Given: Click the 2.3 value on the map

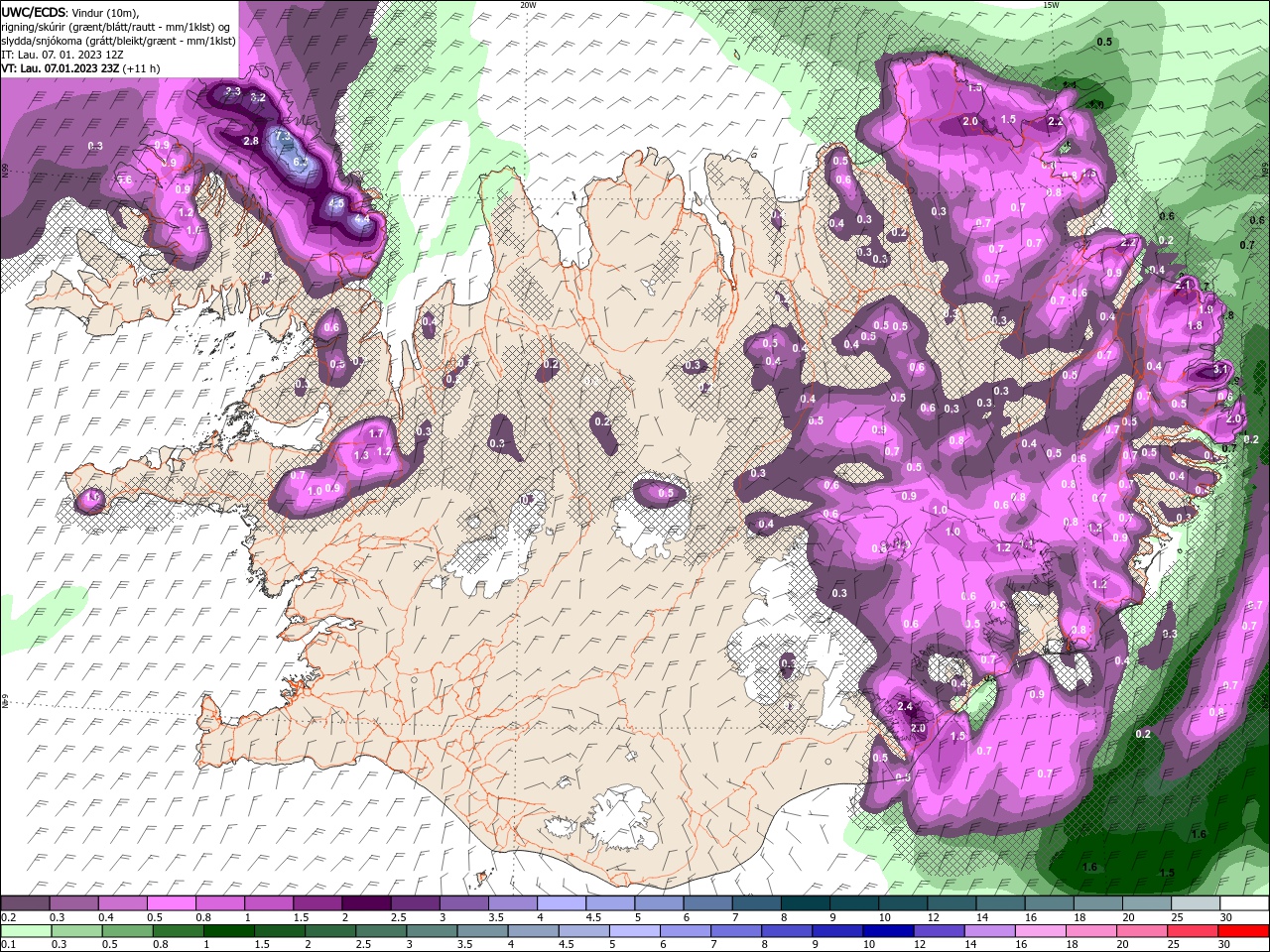Looking at the screenshot, I should pos(233,91).
